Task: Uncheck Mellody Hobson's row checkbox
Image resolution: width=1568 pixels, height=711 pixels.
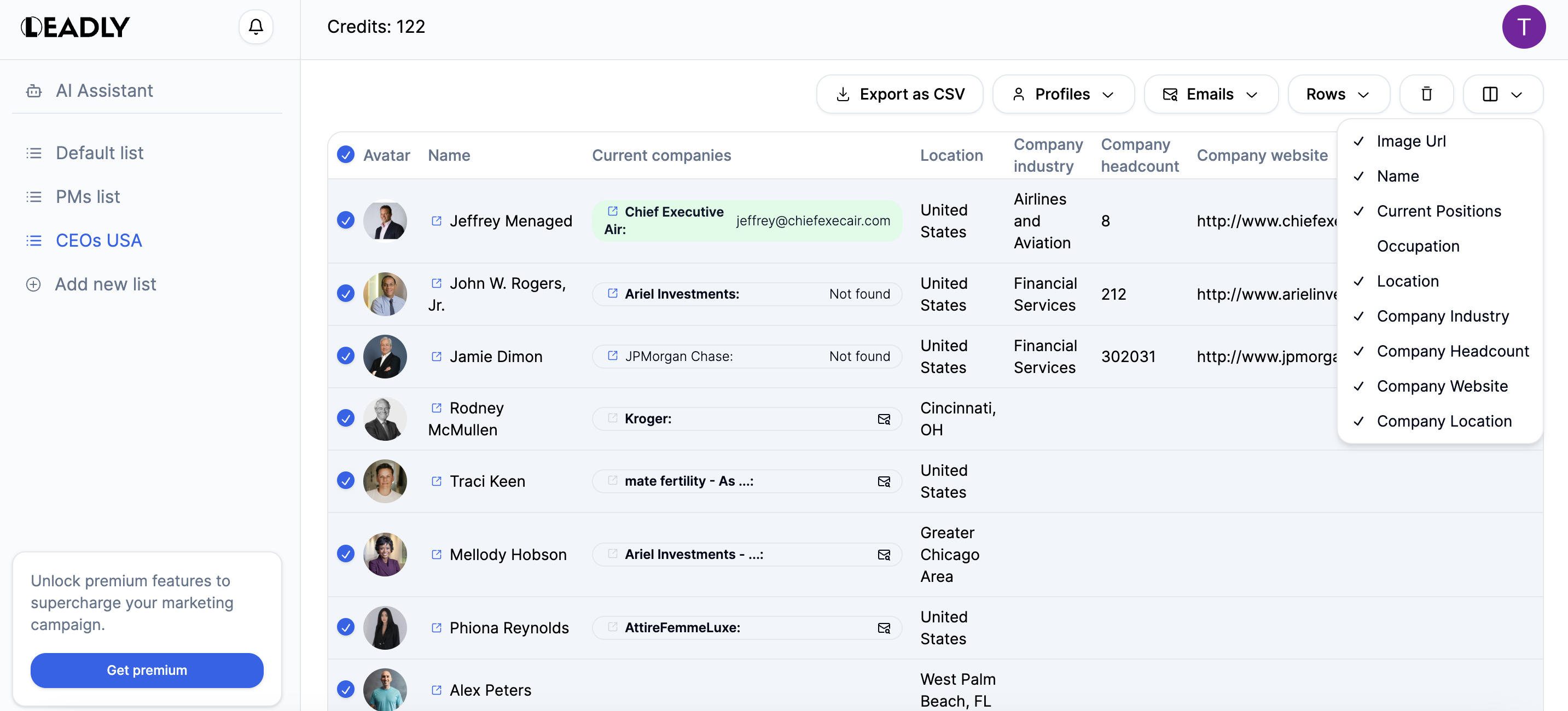Action: (346, 553)
